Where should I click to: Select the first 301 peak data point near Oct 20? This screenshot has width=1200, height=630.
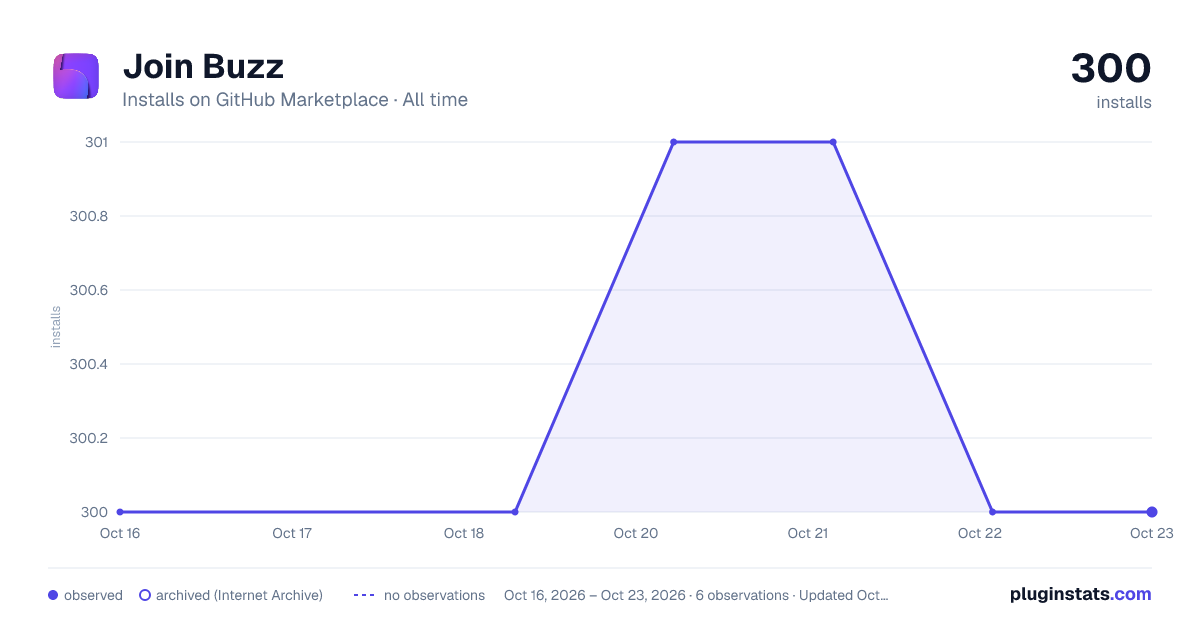point(673,142)
